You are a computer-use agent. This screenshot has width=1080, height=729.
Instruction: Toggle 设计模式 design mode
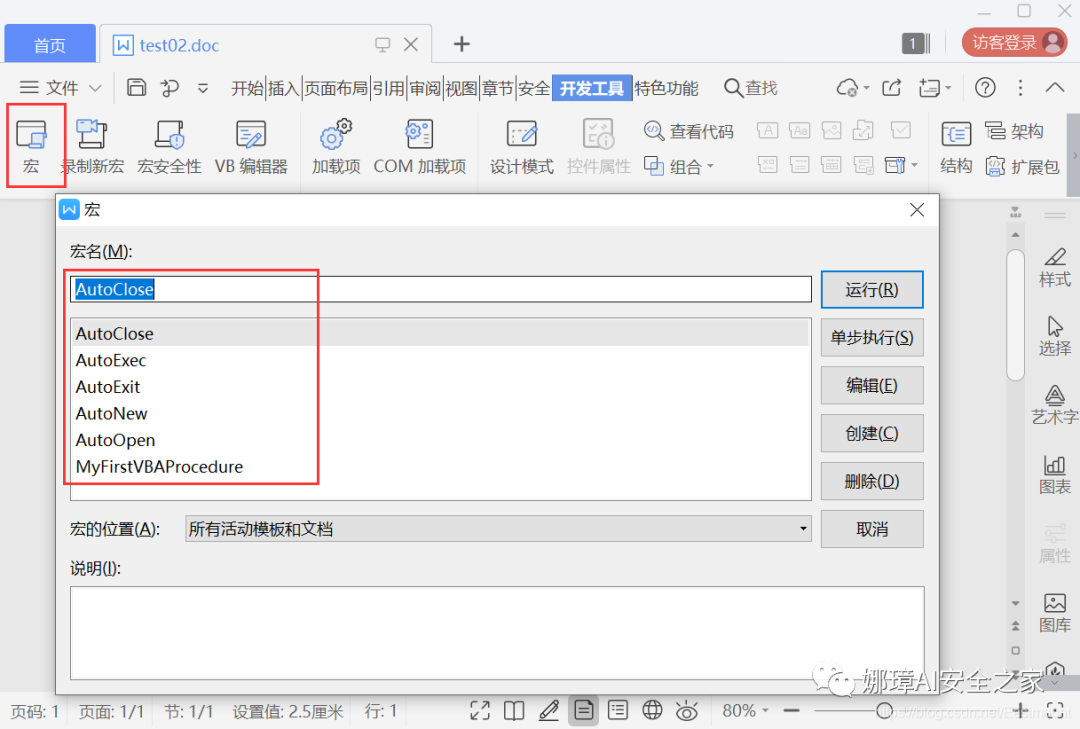click(x=521, y=146)
